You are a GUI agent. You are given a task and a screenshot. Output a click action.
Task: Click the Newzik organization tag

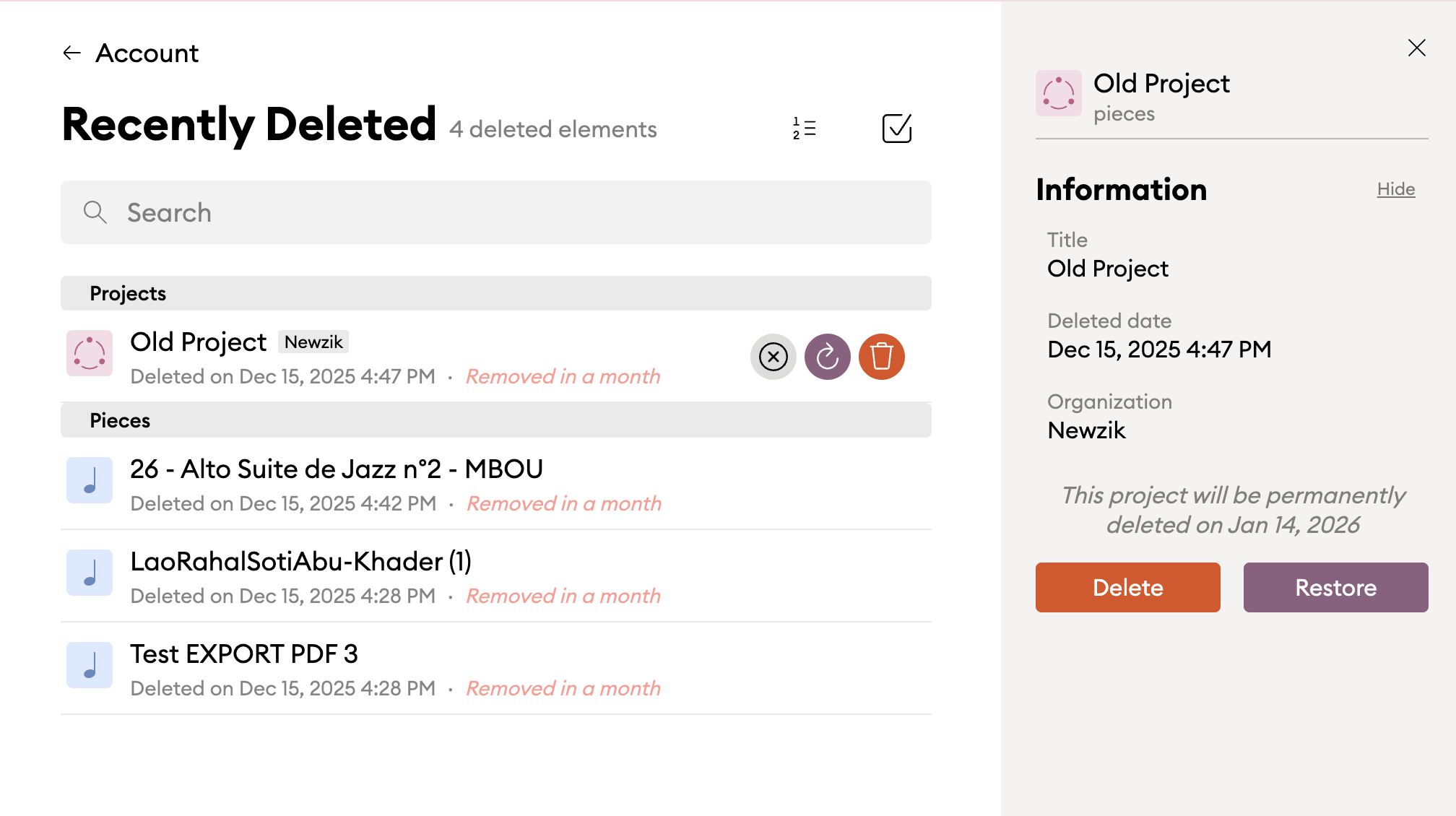pos(313,342)
